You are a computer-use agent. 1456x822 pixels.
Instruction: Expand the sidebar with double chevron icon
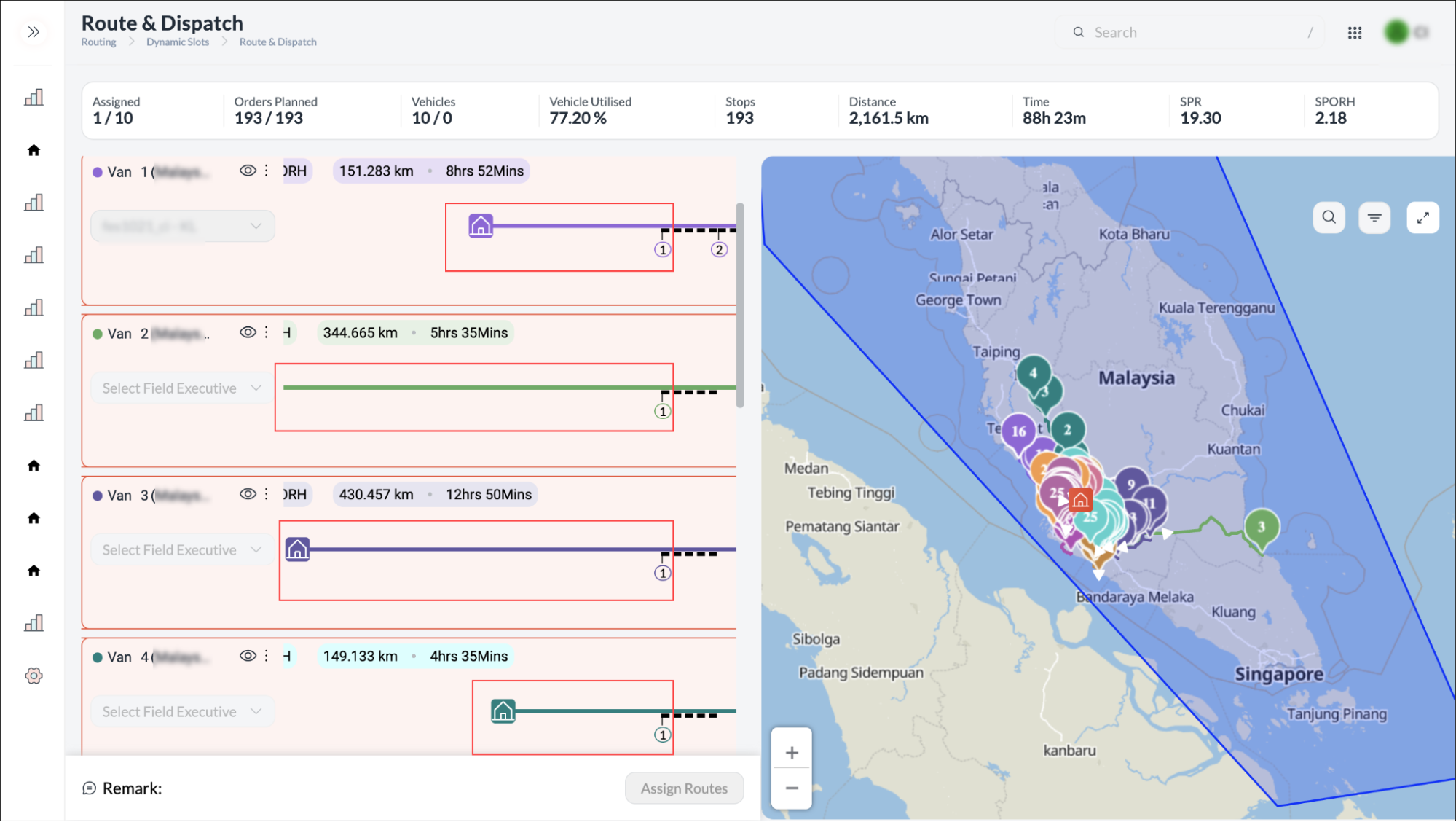tap(34, 32)
